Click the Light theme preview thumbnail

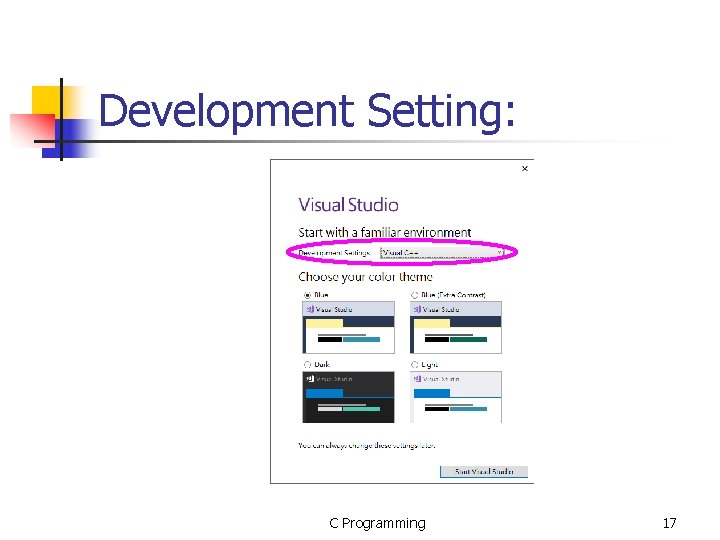pyautogui.click(x=456, y=397)
